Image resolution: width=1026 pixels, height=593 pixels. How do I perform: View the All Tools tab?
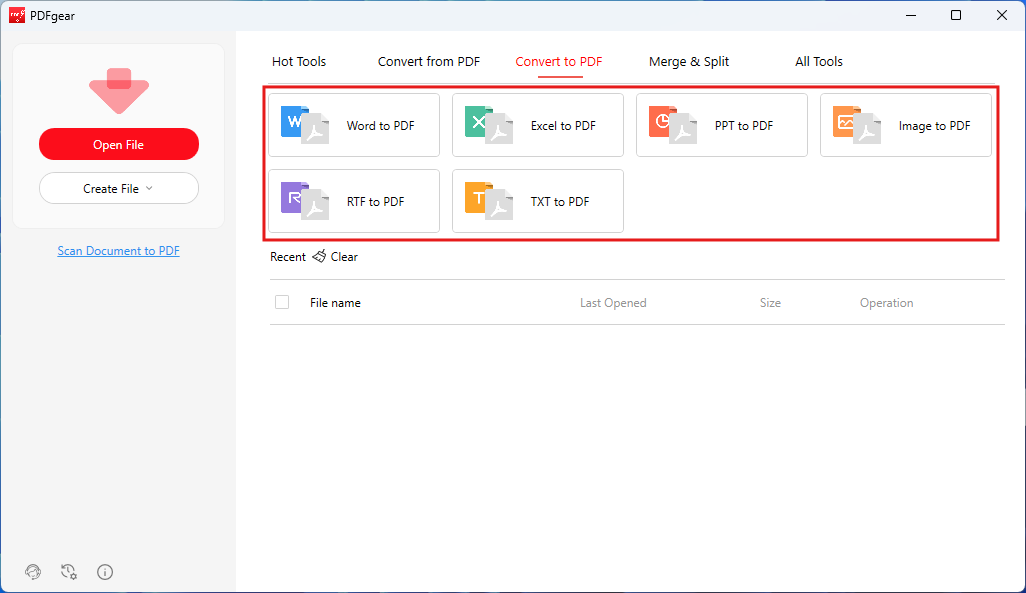pyautogui.click(x=819, y=62)
